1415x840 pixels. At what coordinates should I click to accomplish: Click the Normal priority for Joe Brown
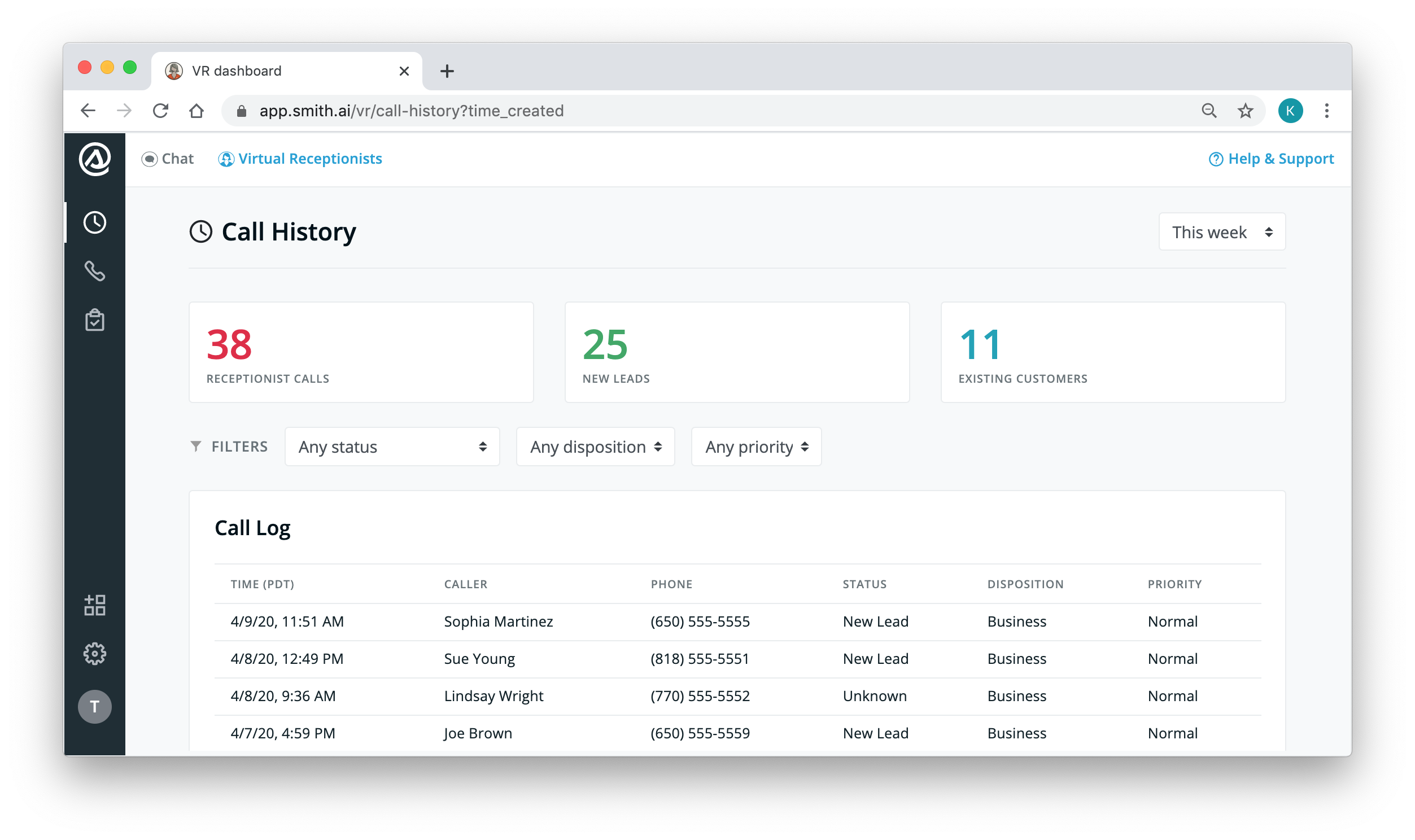tap(1172, 733)
